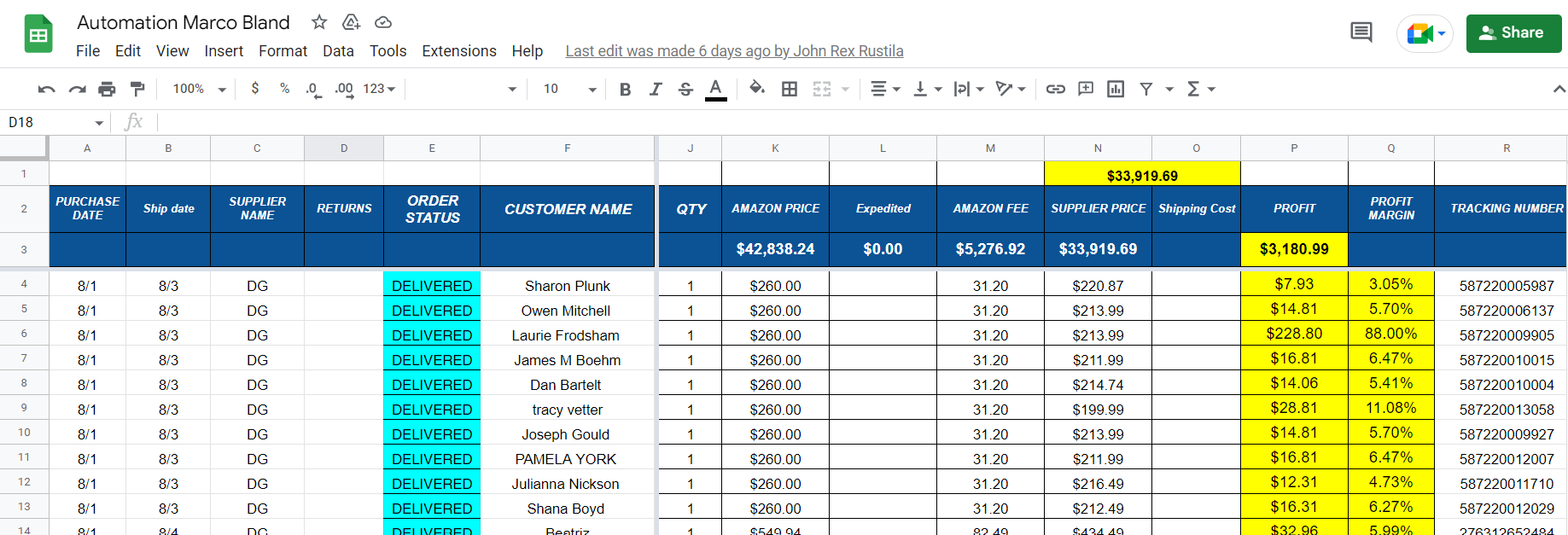Insert a comment
The height and width of the screenshot is (535, 1568).
pyautogui.click(x=1086, y=89)
